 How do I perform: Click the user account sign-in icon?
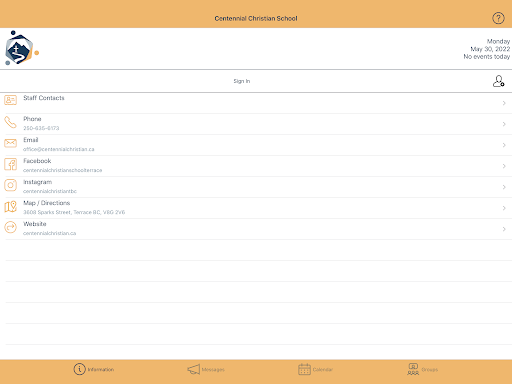pyautogui.click(x=499, y=81)
